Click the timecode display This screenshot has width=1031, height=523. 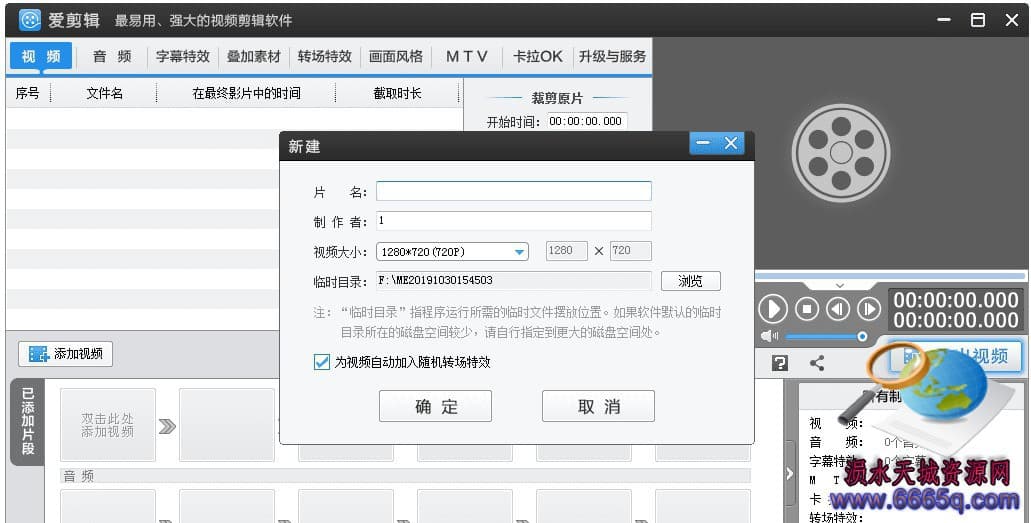(x=955, y=309)
